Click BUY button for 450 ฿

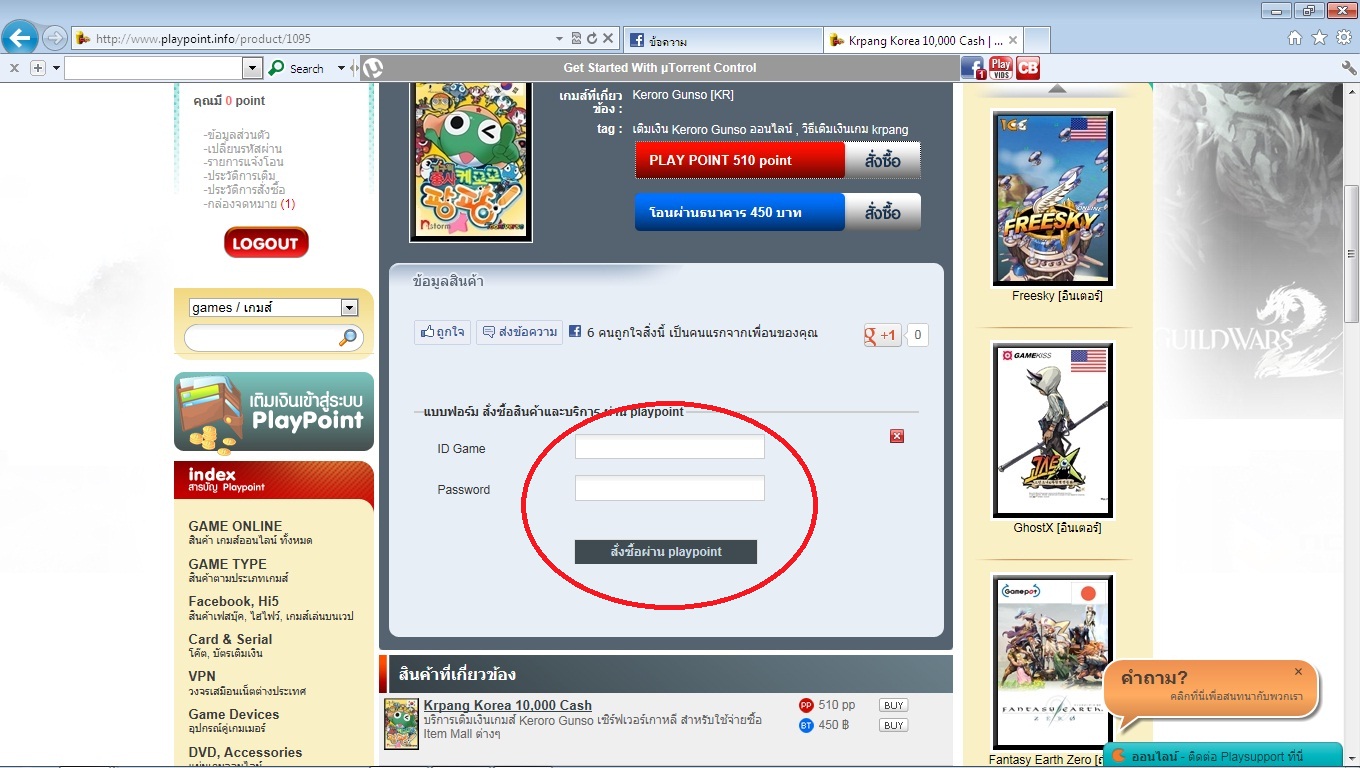tap(894, 725)
